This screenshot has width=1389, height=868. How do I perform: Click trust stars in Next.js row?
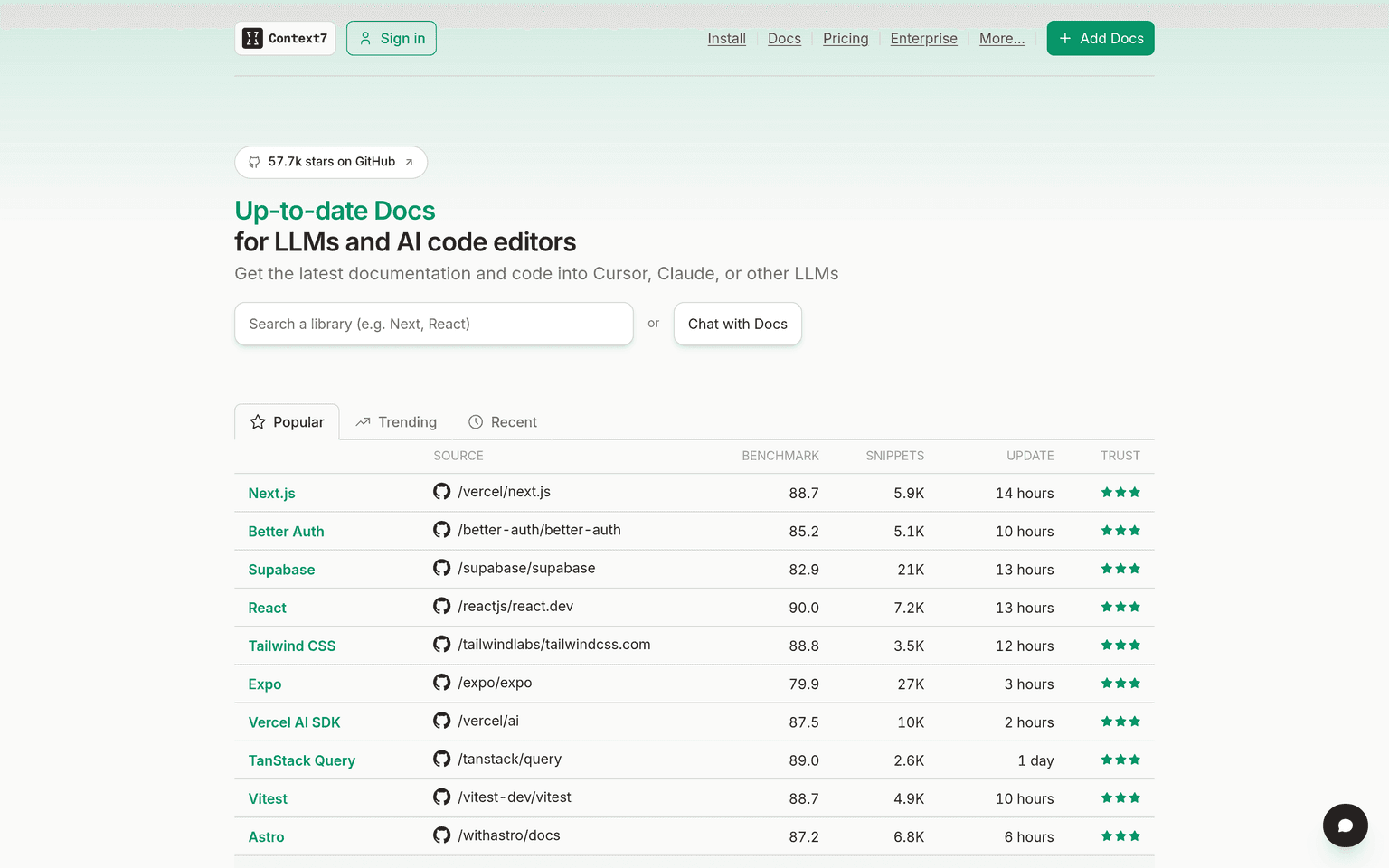1120,493
